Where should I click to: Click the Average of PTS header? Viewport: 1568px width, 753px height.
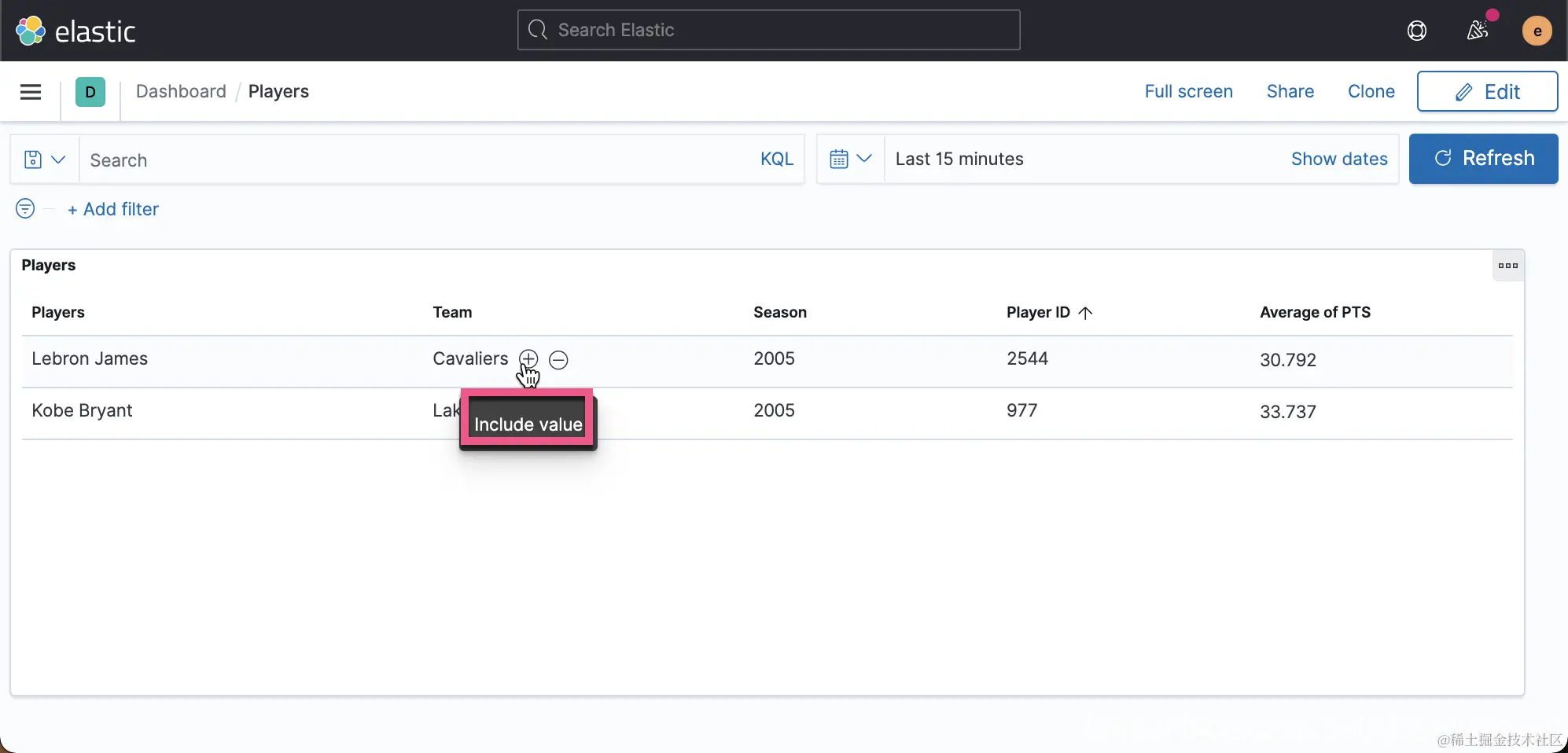click(x=1315, y=312)
